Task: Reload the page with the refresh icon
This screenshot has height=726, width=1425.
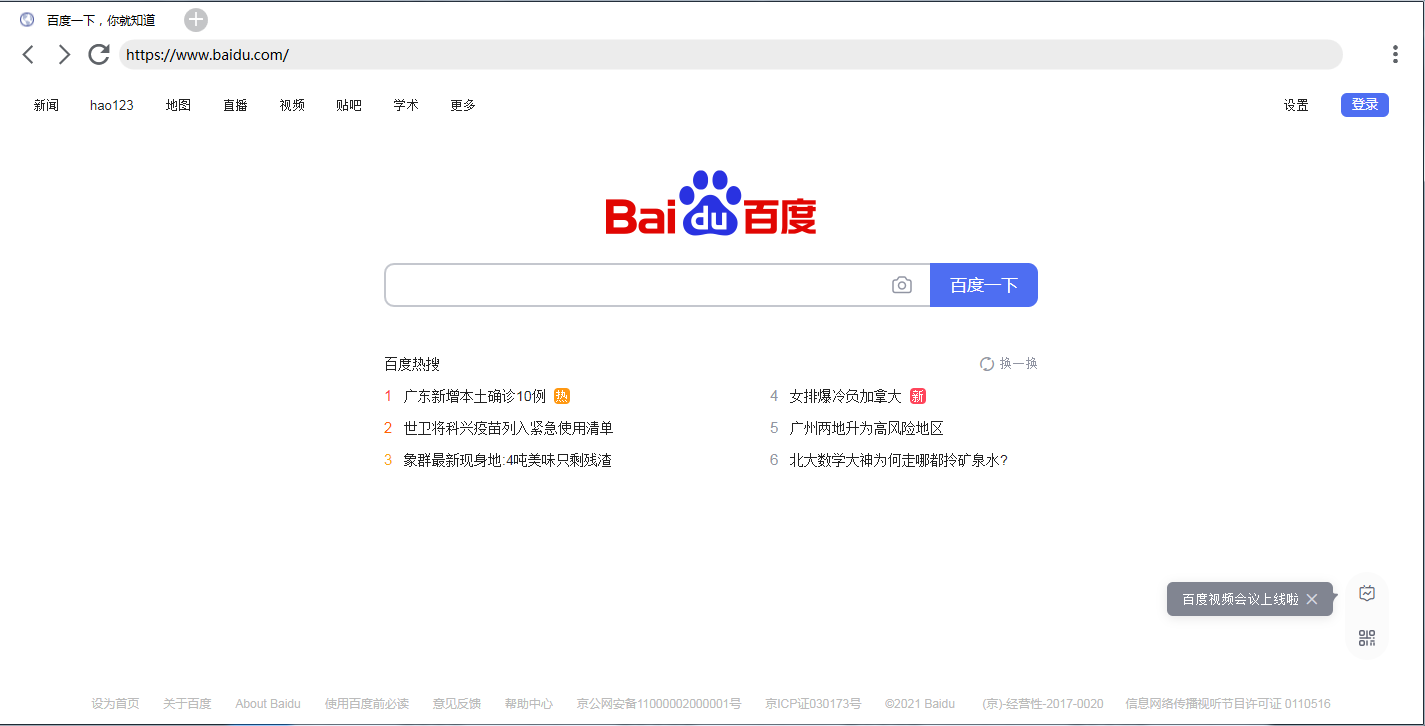Action: coord(98,55)
